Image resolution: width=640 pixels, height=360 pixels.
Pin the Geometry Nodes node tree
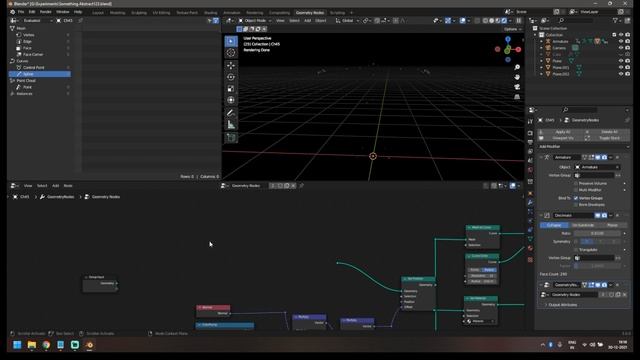(301, 186)
